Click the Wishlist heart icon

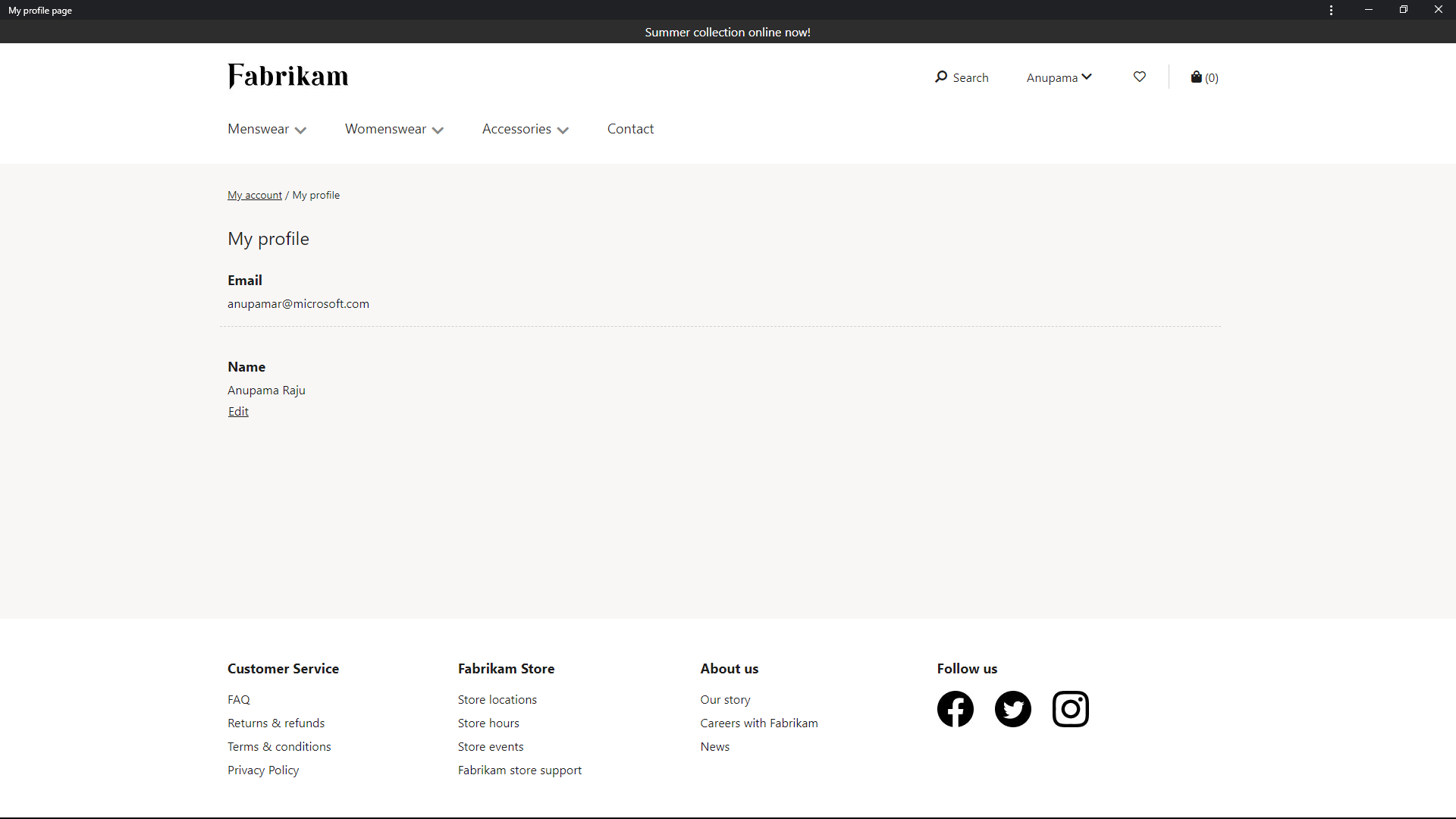(1139, 77)
